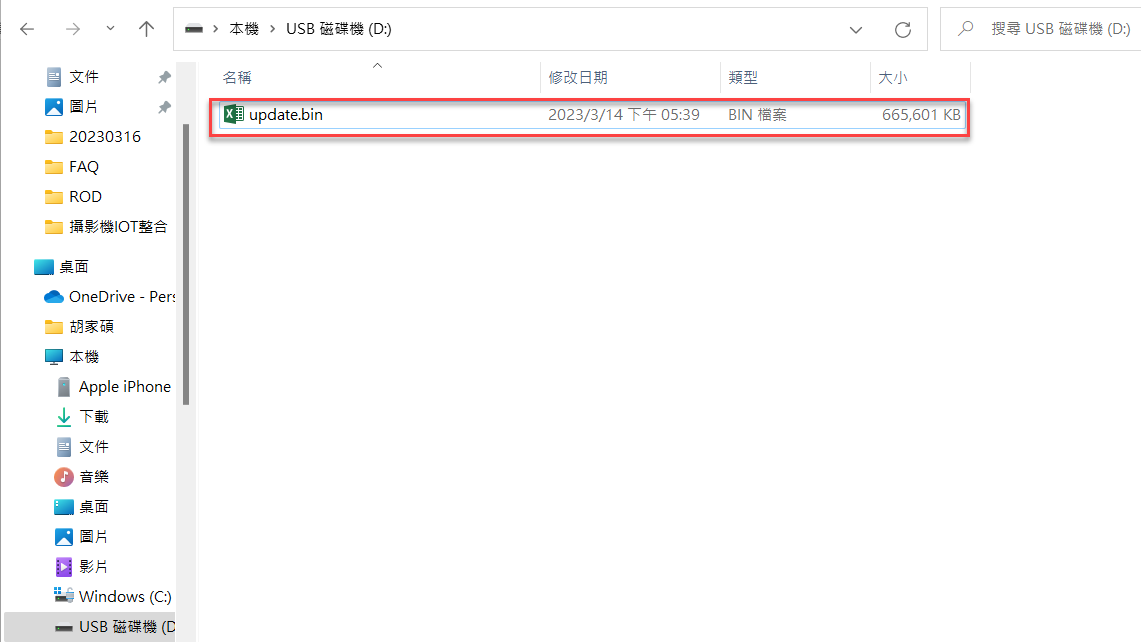This screenshot has width=1141, height=642.
Task: Go up one folder level
Action: tap(146, 30)
